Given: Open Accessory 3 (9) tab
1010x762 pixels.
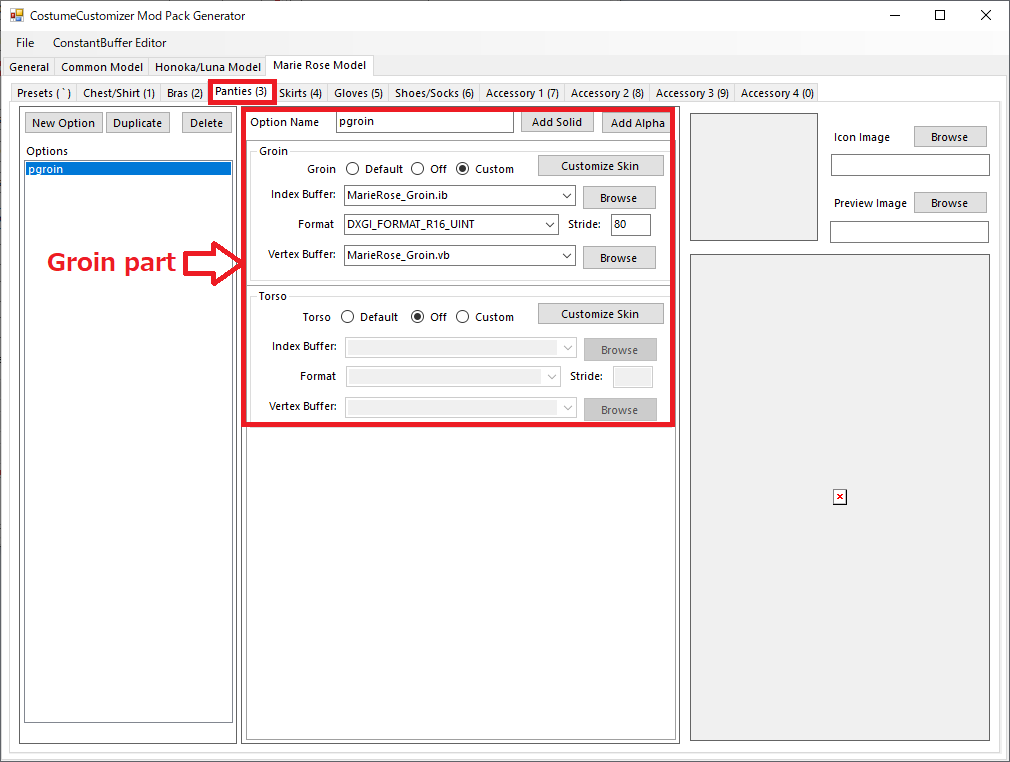Looking at the screenshot, I should click(x=692, y=93).
